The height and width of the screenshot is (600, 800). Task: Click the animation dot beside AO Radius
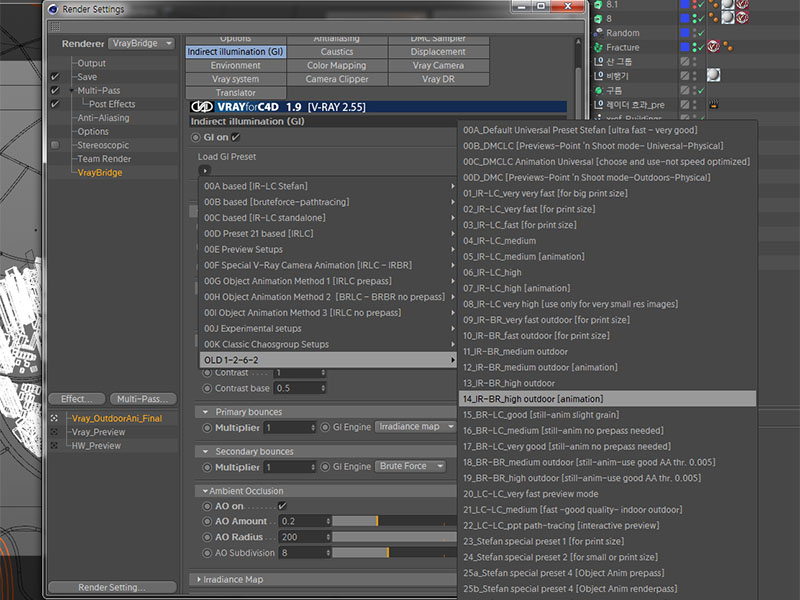(x=207, y=537)
